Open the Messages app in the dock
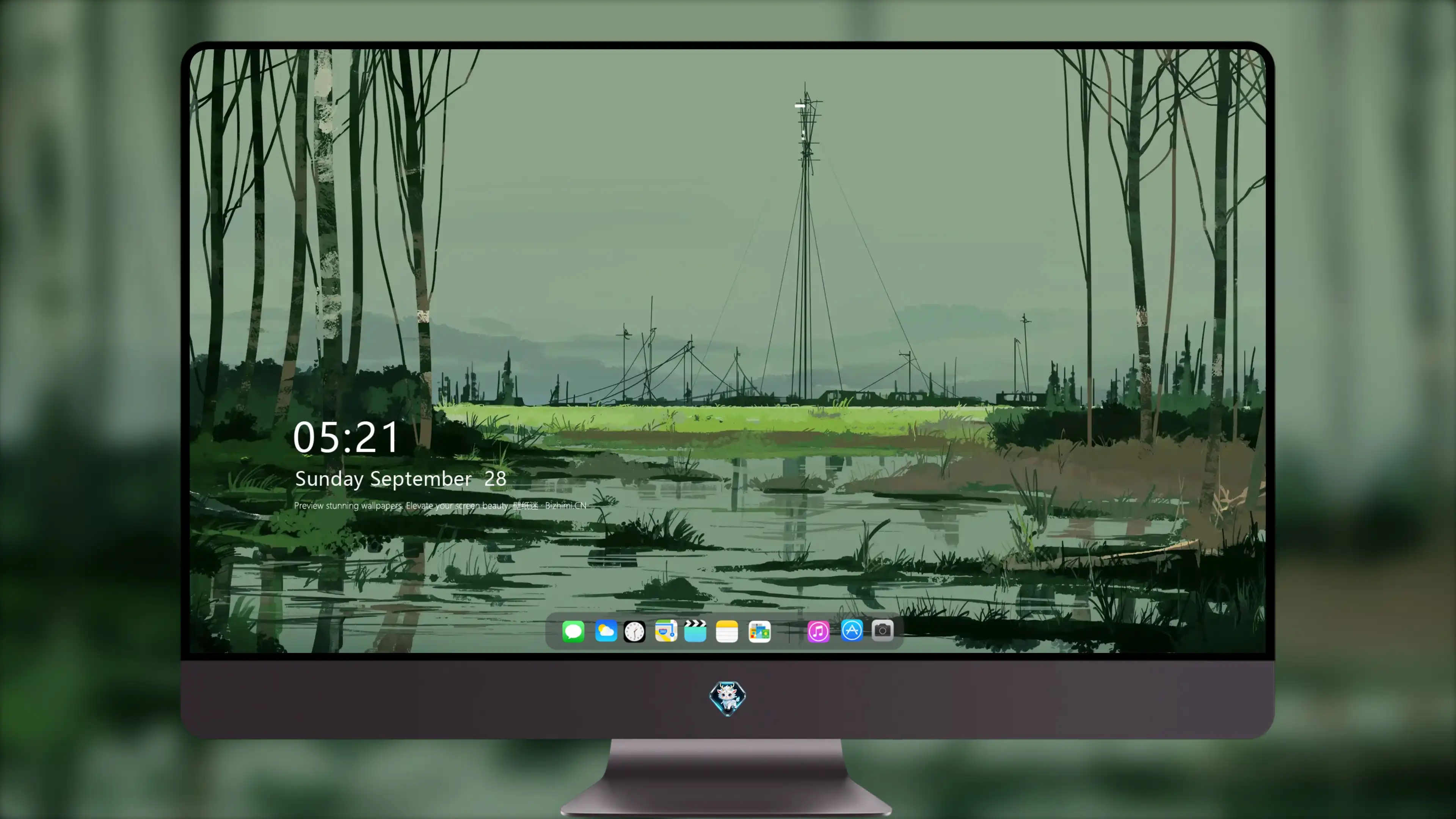The height and width of the screenshot is (819, 1456). [x=573, y=631]
